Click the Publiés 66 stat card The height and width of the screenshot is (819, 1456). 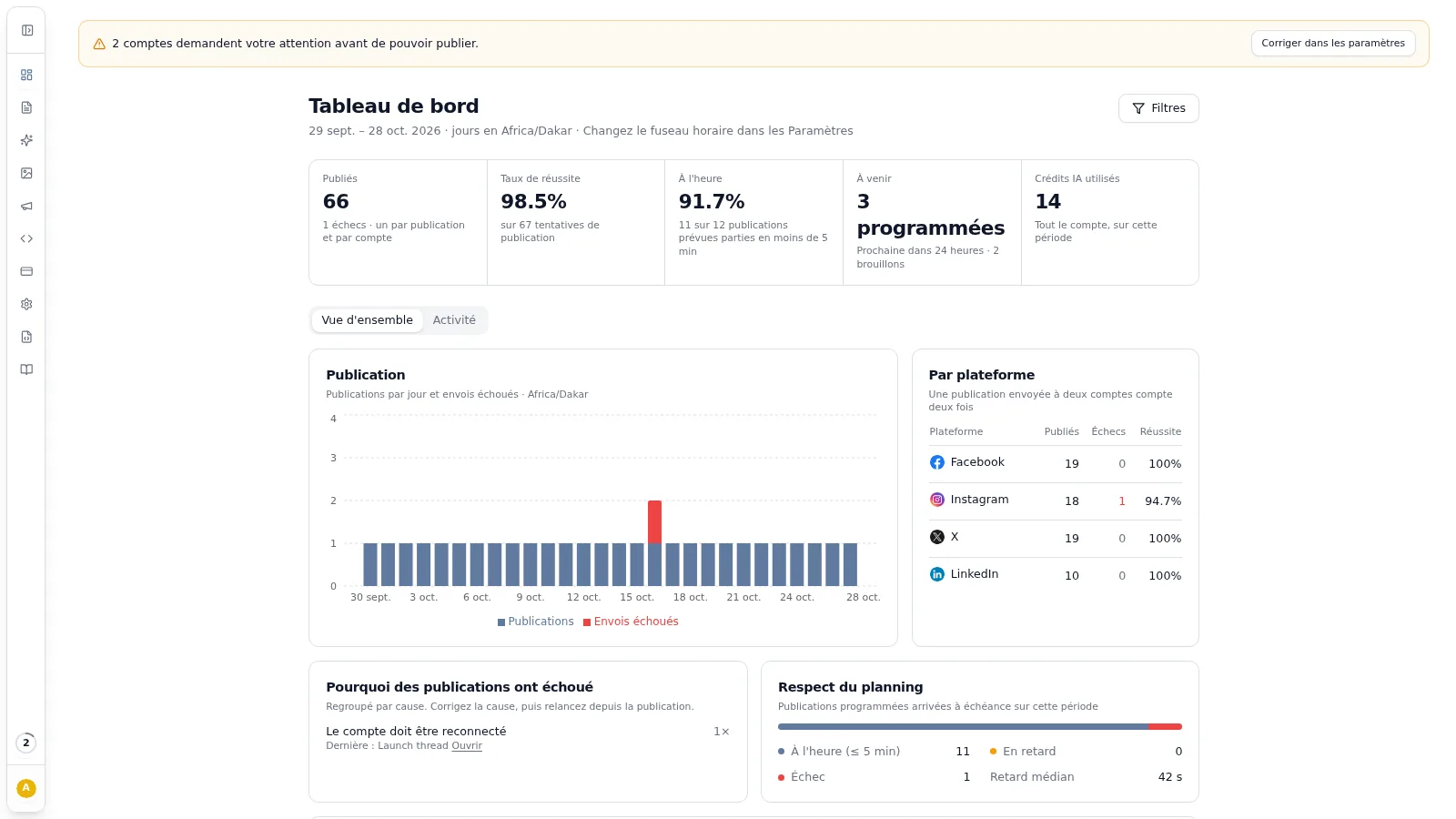tap(398, 222)
